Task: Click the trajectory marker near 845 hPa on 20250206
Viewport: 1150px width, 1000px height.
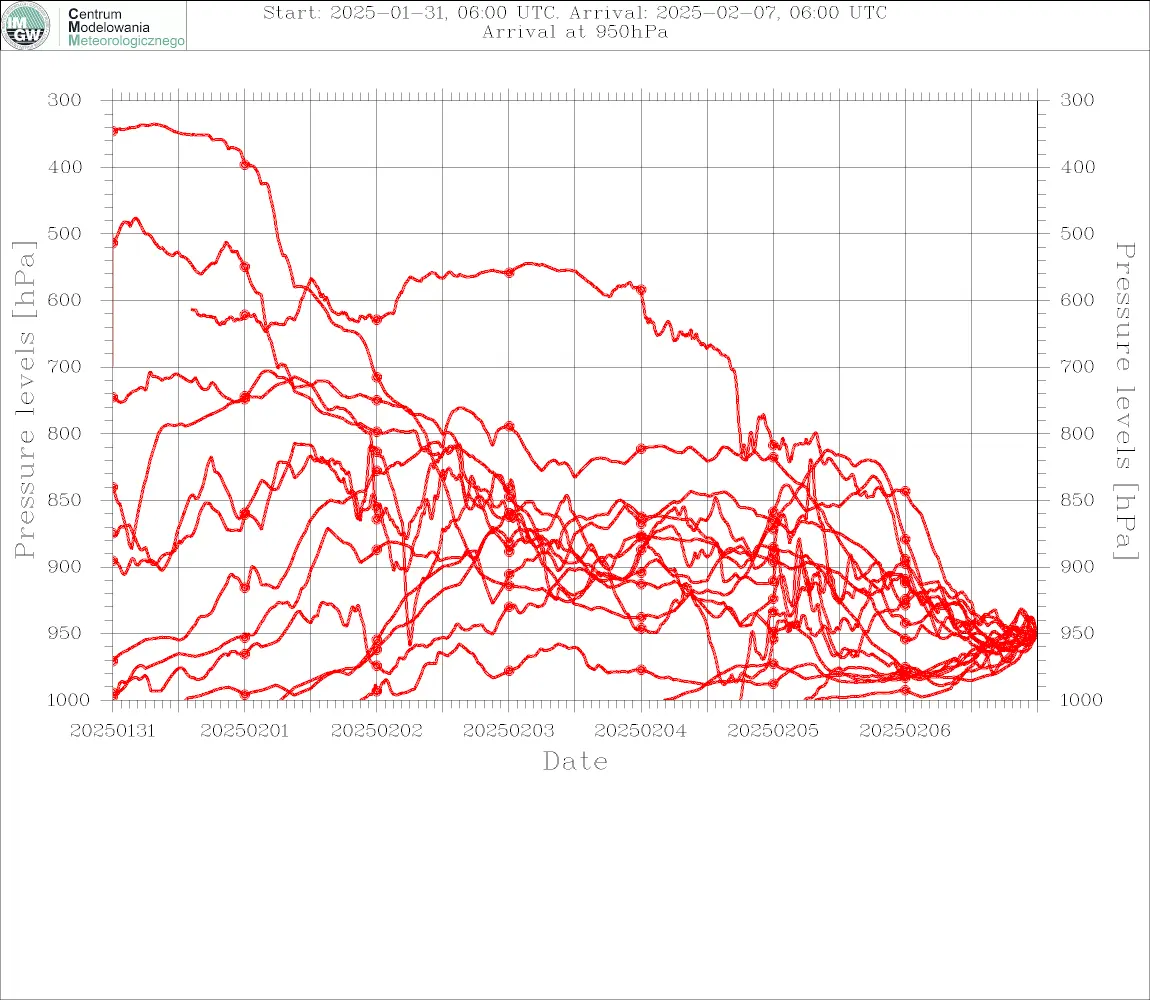Action: tap(905, 492)
